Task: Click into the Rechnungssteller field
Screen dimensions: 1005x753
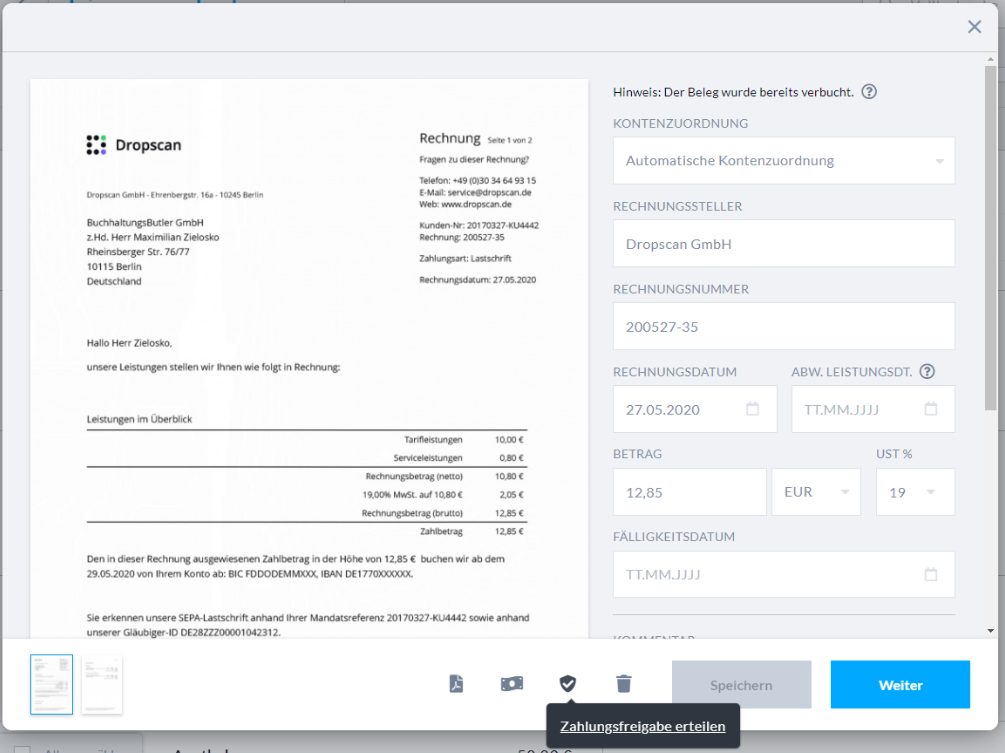Action: (x=783, y=244)
